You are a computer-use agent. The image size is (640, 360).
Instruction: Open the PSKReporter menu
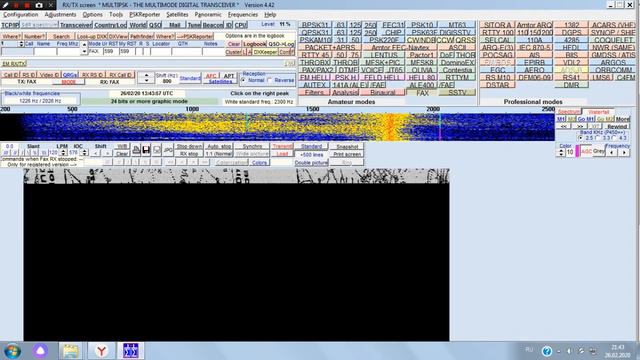144,14
